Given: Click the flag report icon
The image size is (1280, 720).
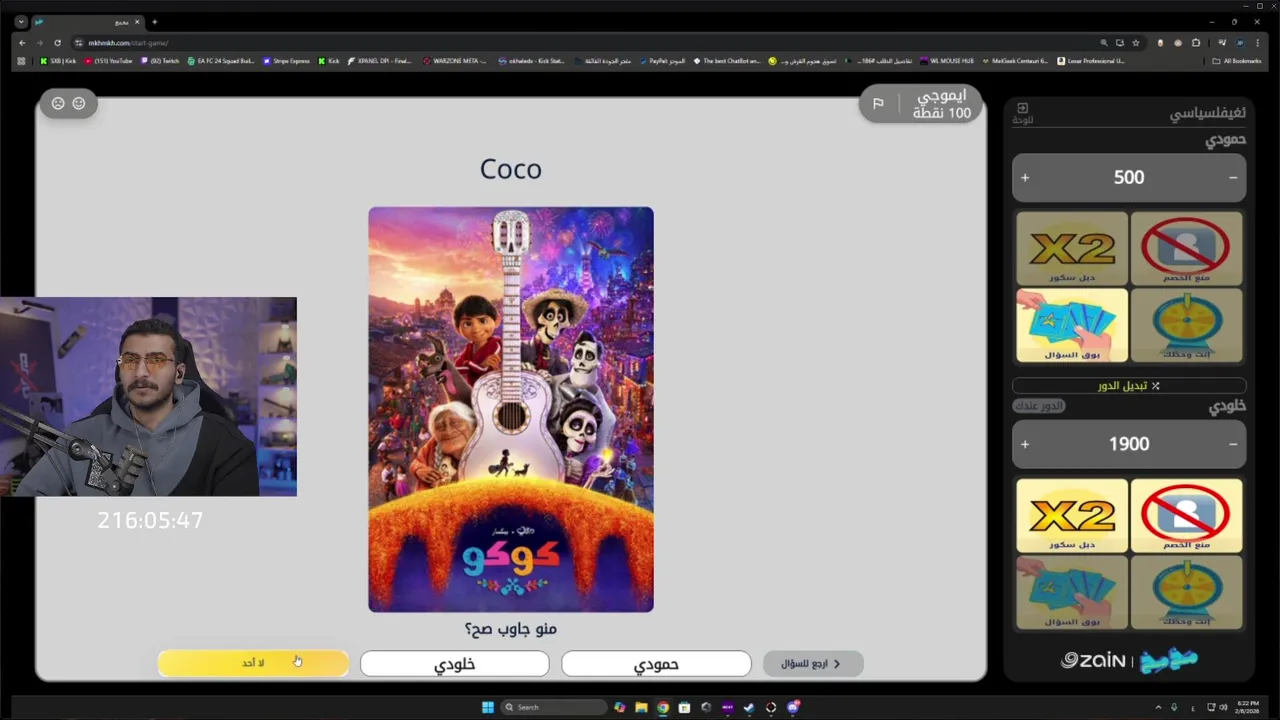Looking at the screenshot, I should coord(878,103).
